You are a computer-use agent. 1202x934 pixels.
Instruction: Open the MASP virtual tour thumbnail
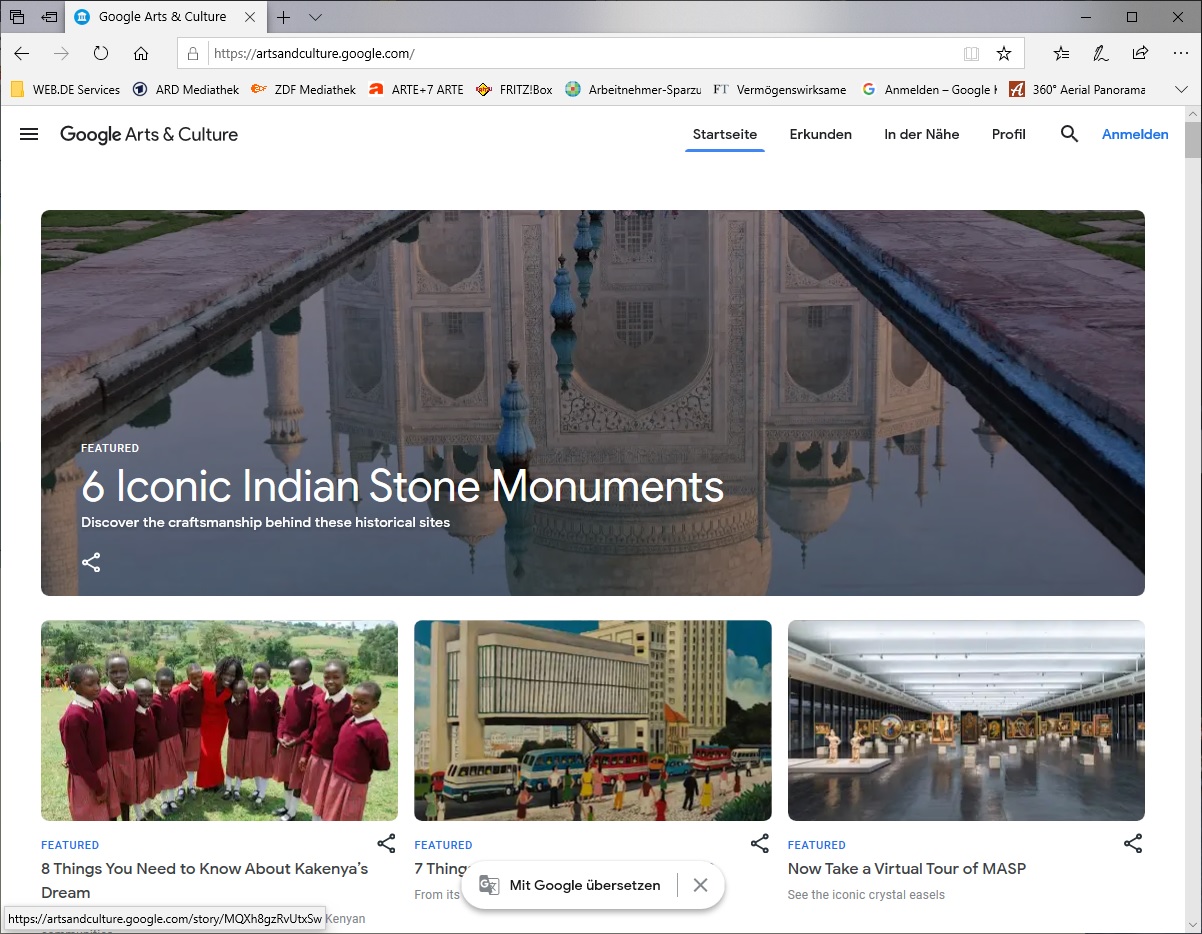[x=966, y=720]
